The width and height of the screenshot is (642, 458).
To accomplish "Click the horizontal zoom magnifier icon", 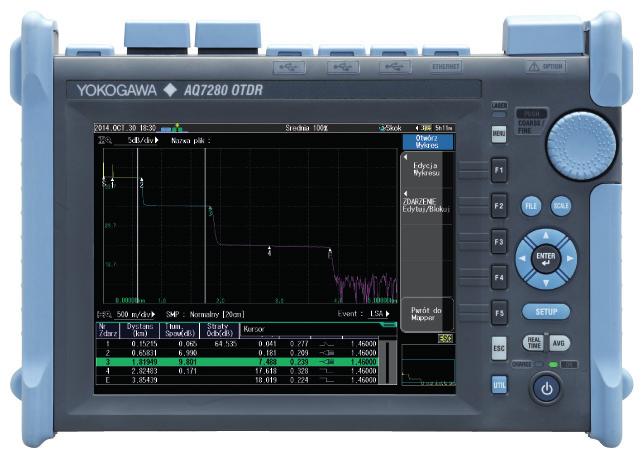I will pyautogui.click(x=104, y=314).
